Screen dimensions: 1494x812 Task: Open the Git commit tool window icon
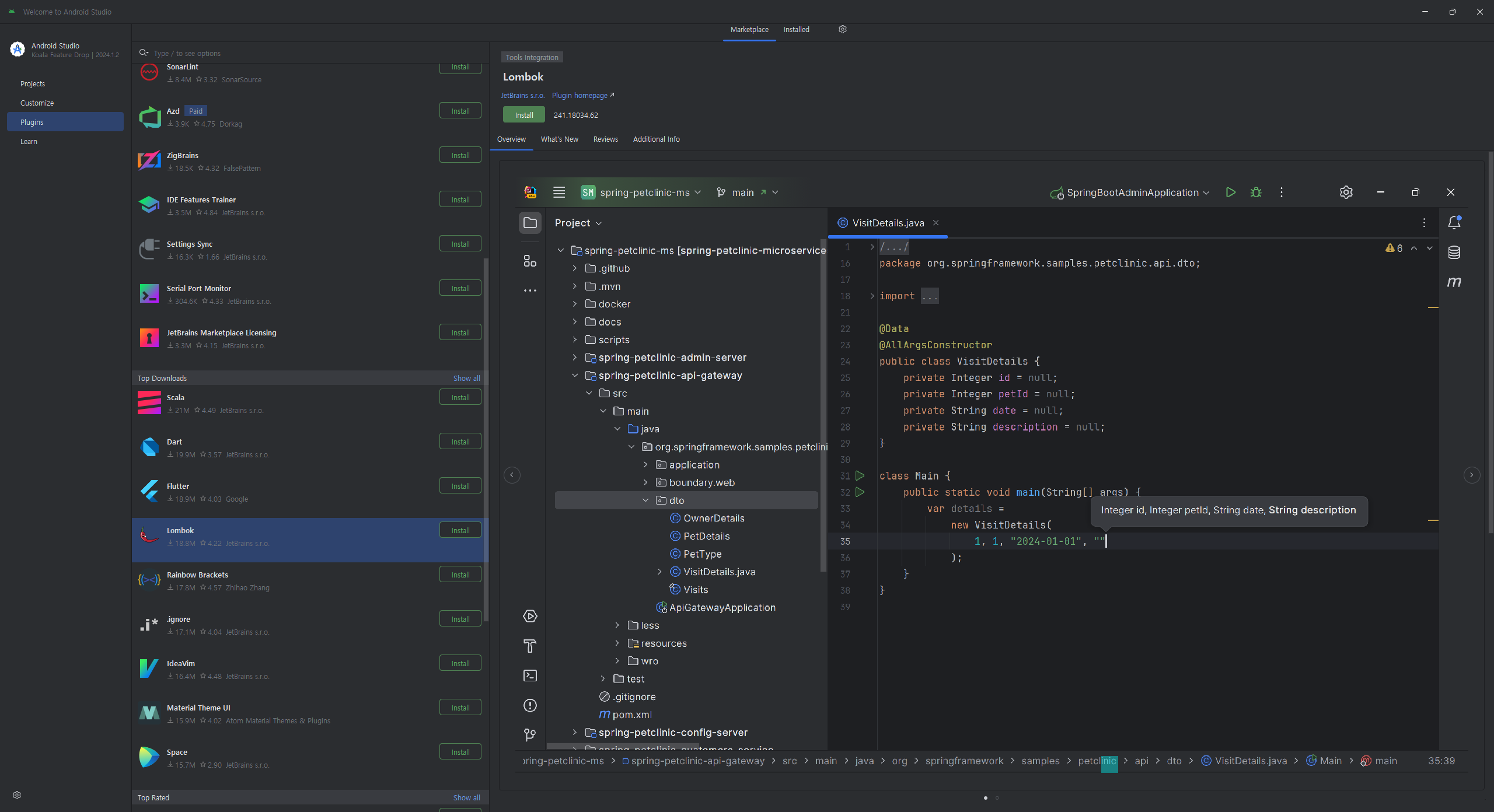pyautogui.click(x=529, y=734)
